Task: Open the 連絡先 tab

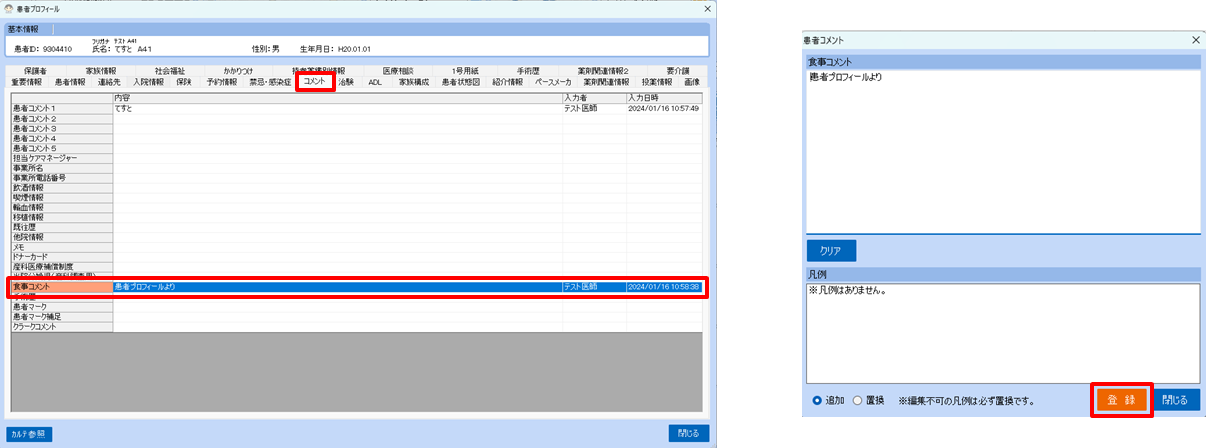Action: (111, 83)
